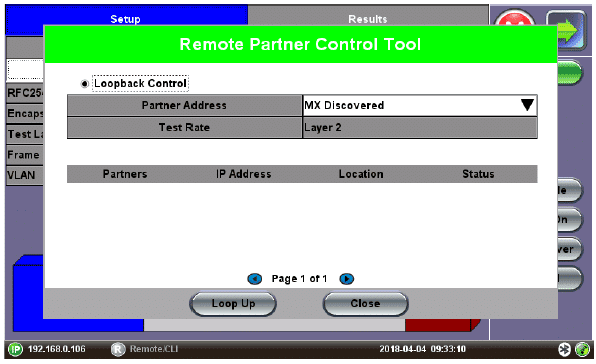Click the Remote/CLI R icon

118,349
